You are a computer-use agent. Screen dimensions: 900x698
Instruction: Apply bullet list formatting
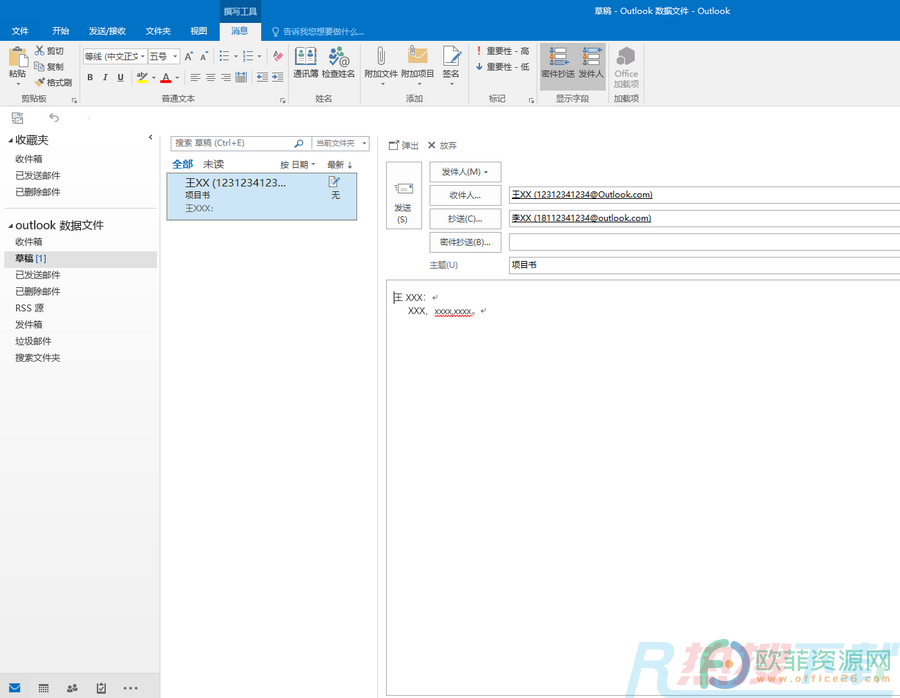coord(224,56)
